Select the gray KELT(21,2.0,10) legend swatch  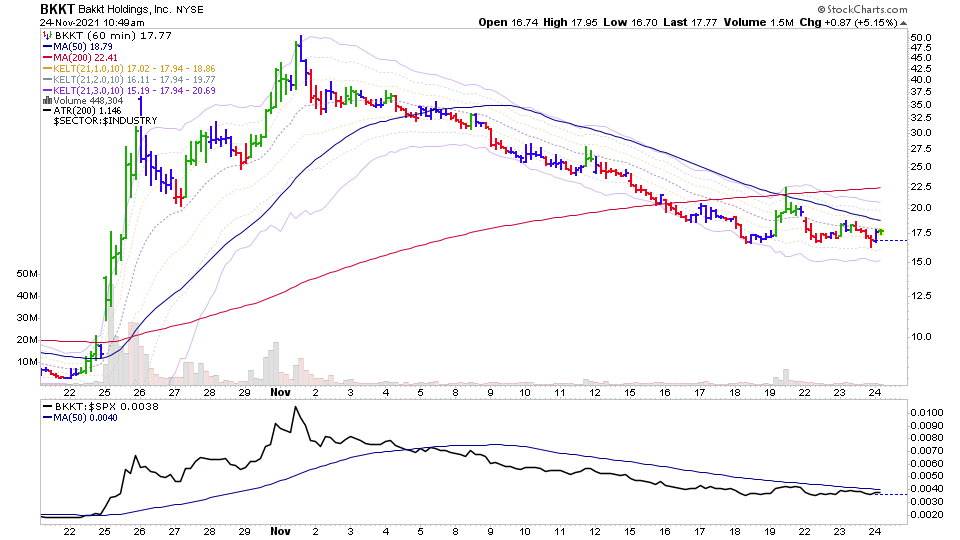point(47,80)
